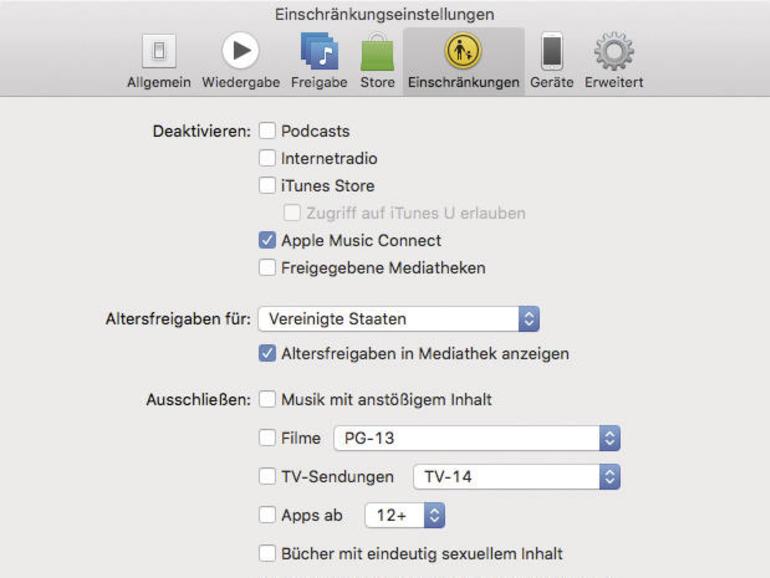
Task: Select the Einschränkungen parental controls icon
Action: (463, 50)
